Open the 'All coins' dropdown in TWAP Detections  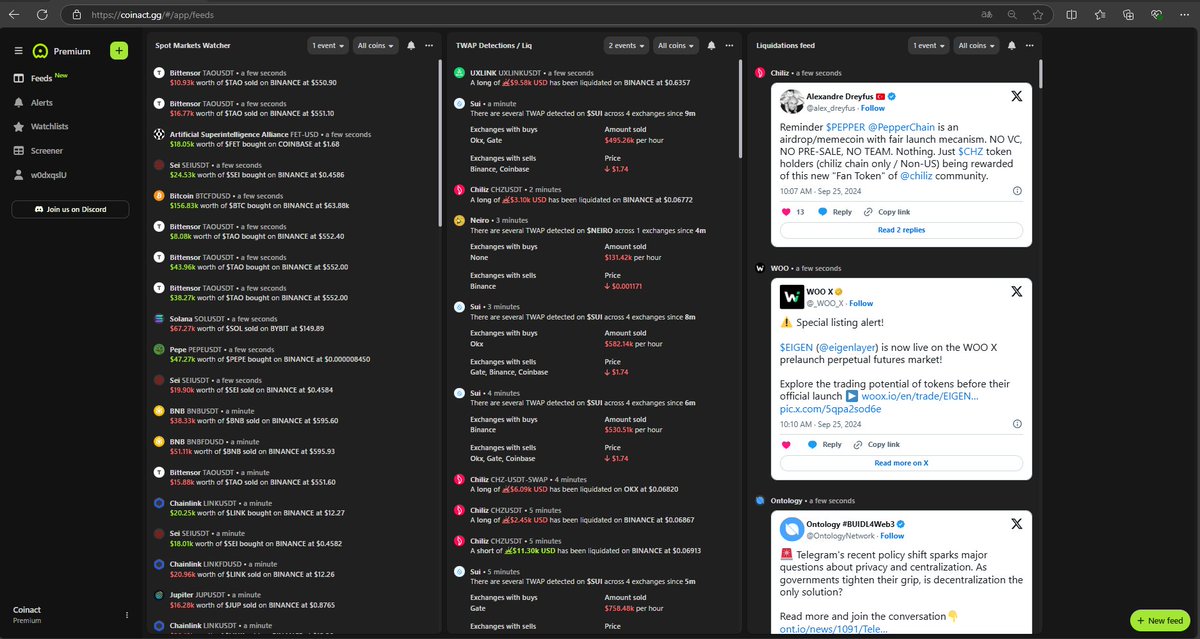tap(676, 46)
